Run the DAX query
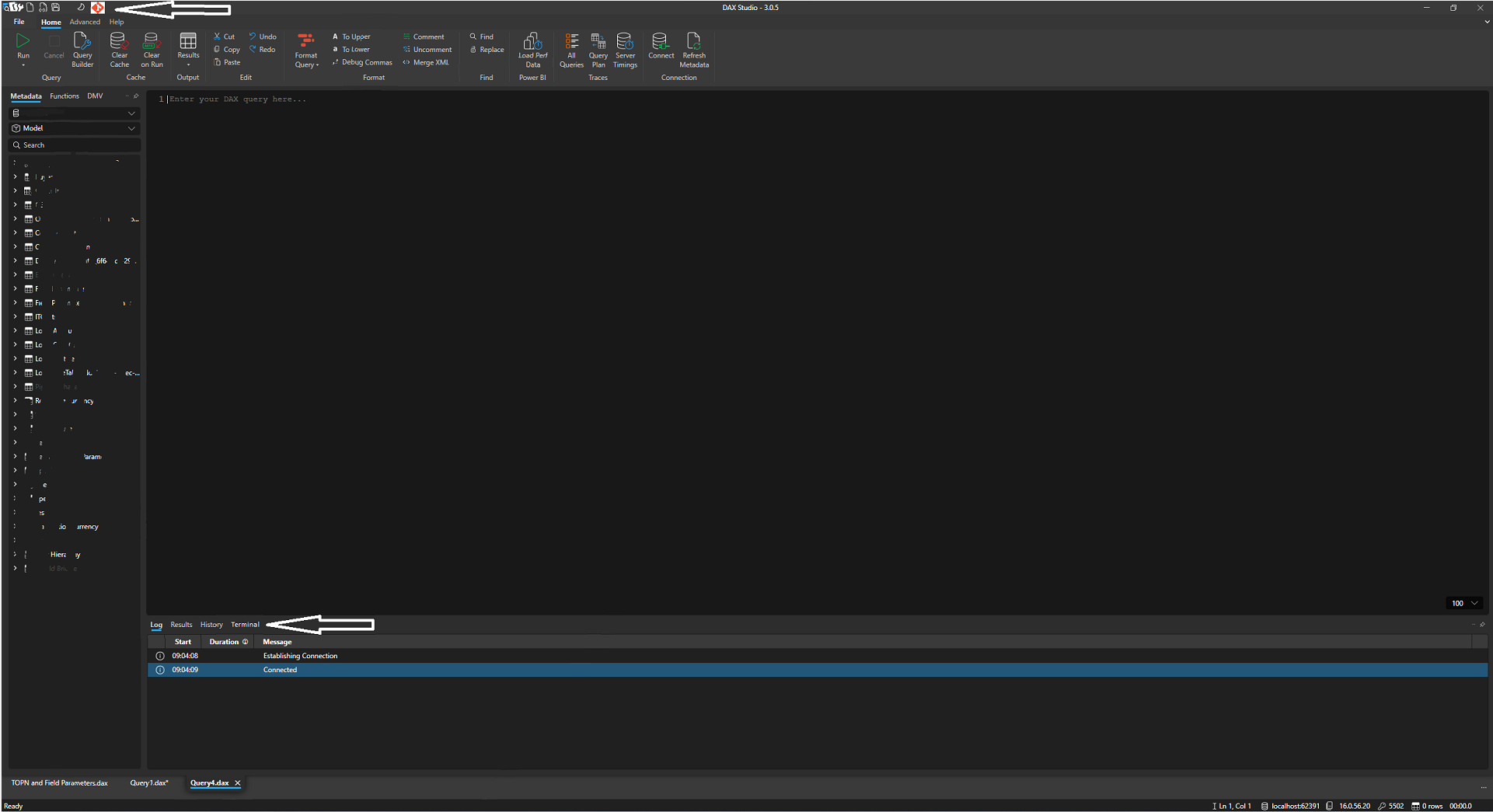This screenshot has width=1493, height=812. (x=23, y=47)
